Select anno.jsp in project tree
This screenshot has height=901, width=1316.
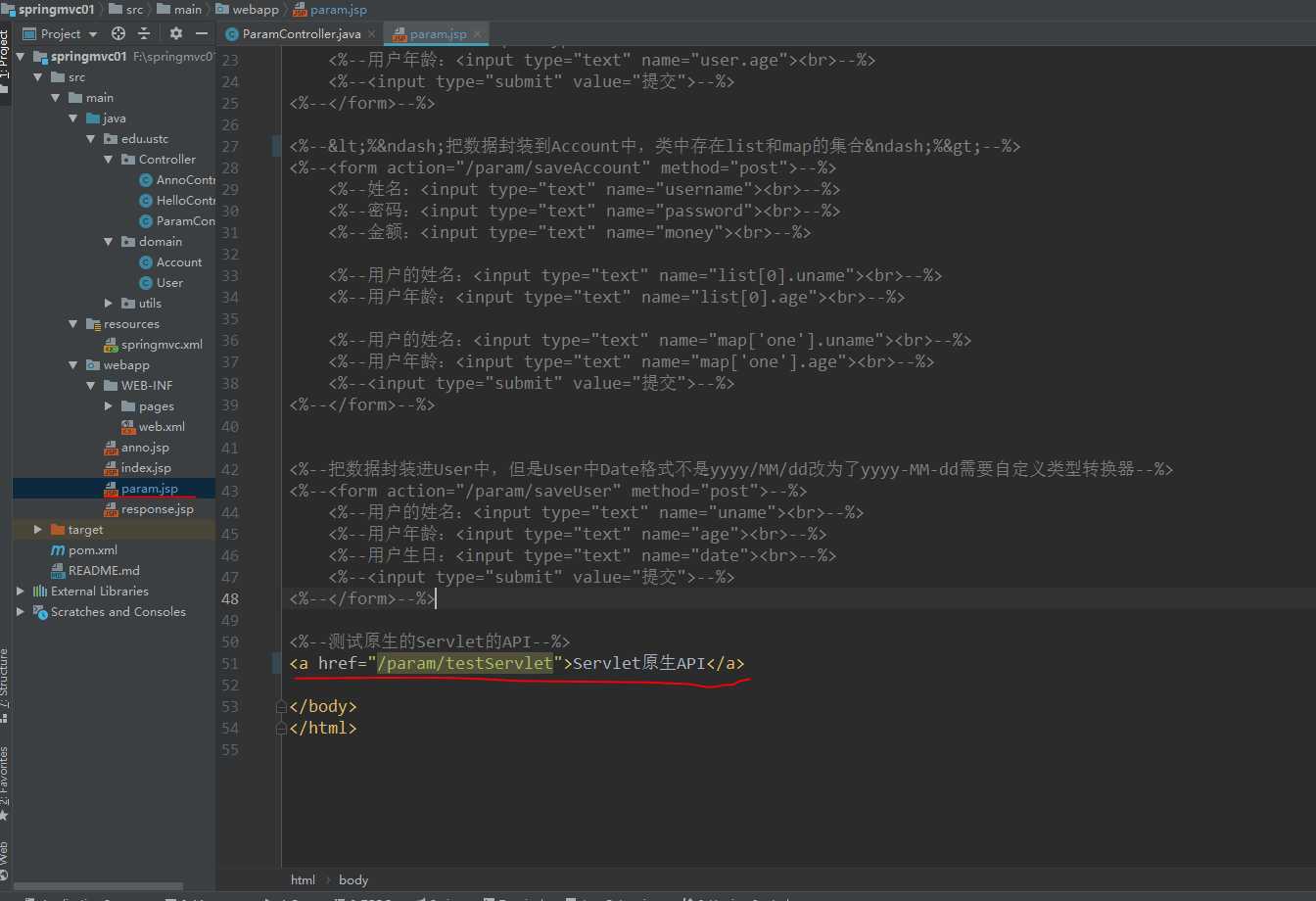(x=136, y=447)
